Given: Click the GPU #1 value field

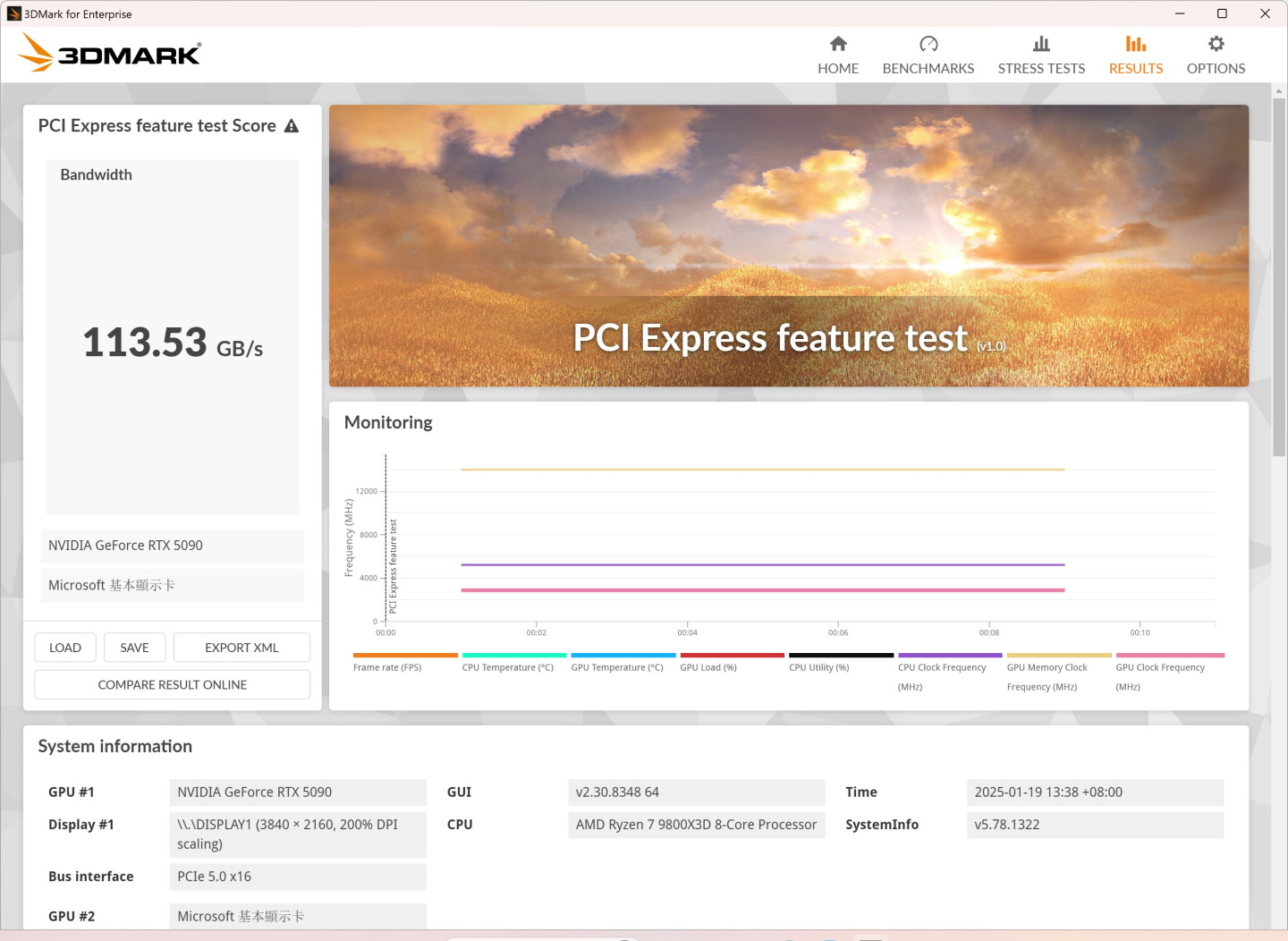Looking at the screenshot, I should [x=298, y=793].
